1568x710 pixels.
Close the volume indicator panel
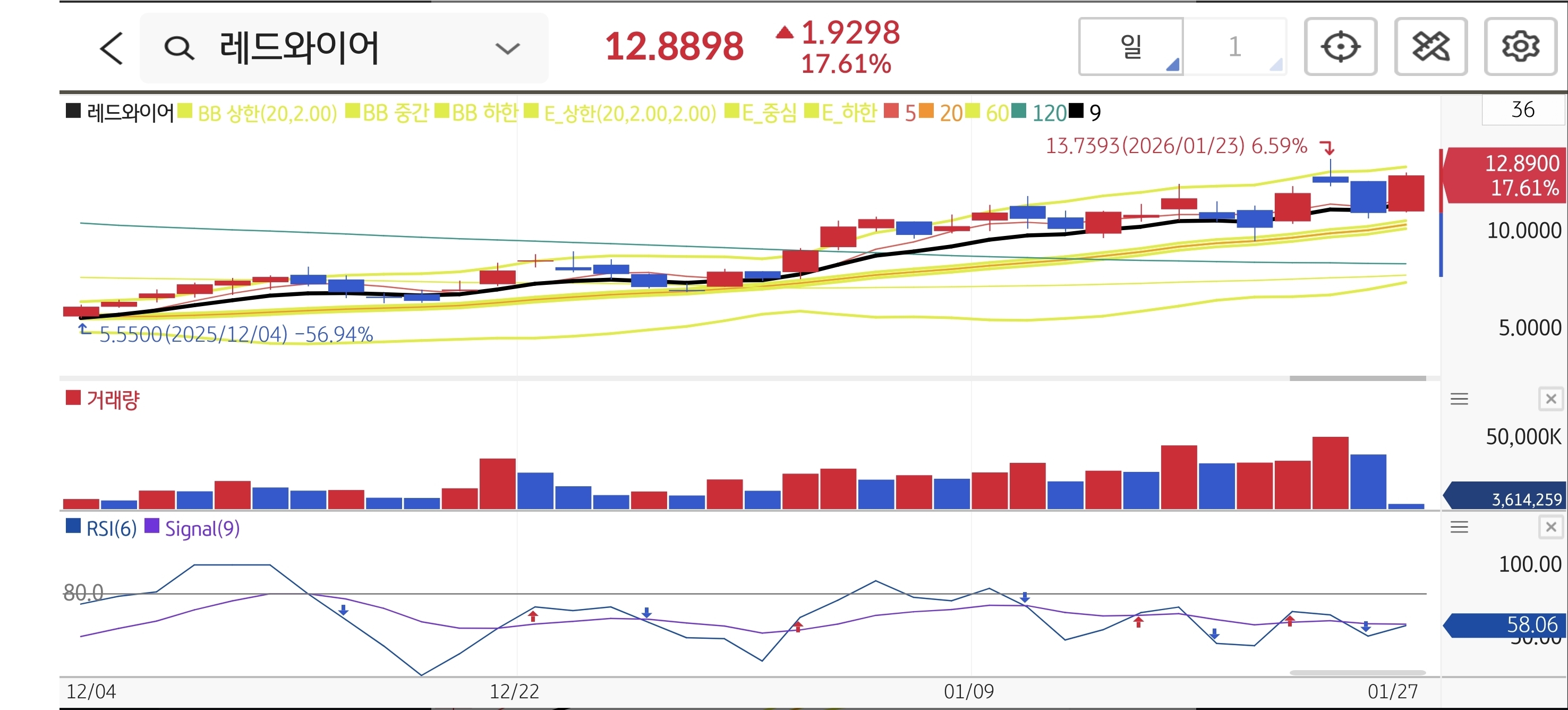click(1550, 400)
